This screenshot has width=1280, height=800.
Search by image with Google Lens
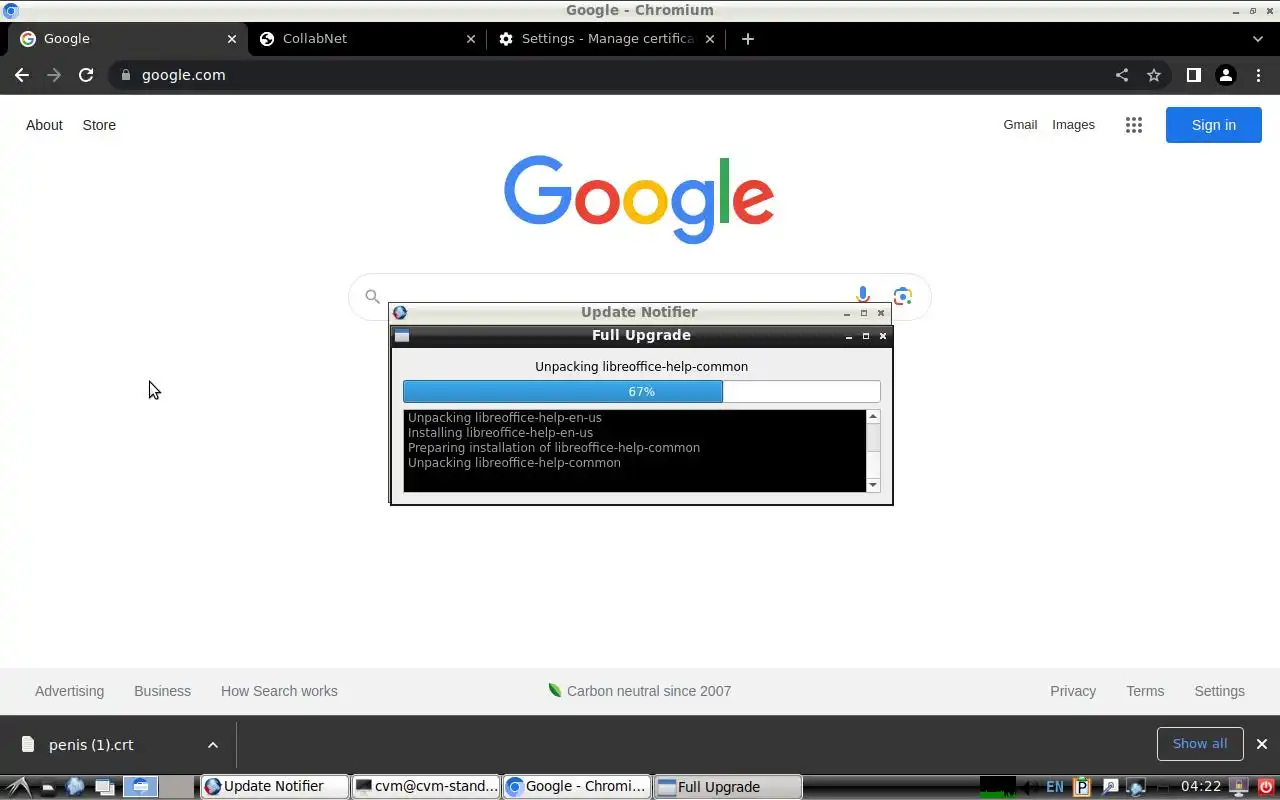tap(903, 296)
